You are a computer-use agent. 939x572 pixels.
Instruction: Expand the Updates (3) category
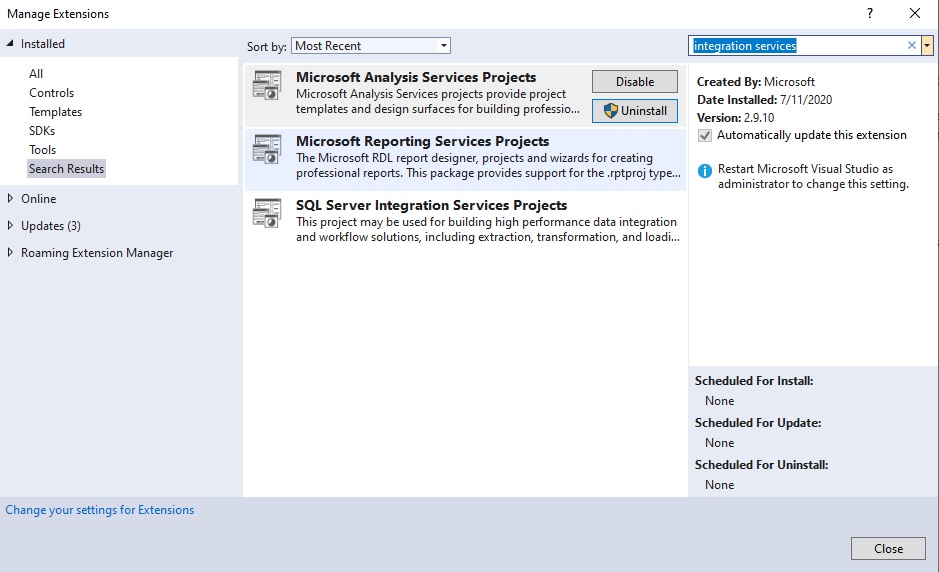click(10, 225)
